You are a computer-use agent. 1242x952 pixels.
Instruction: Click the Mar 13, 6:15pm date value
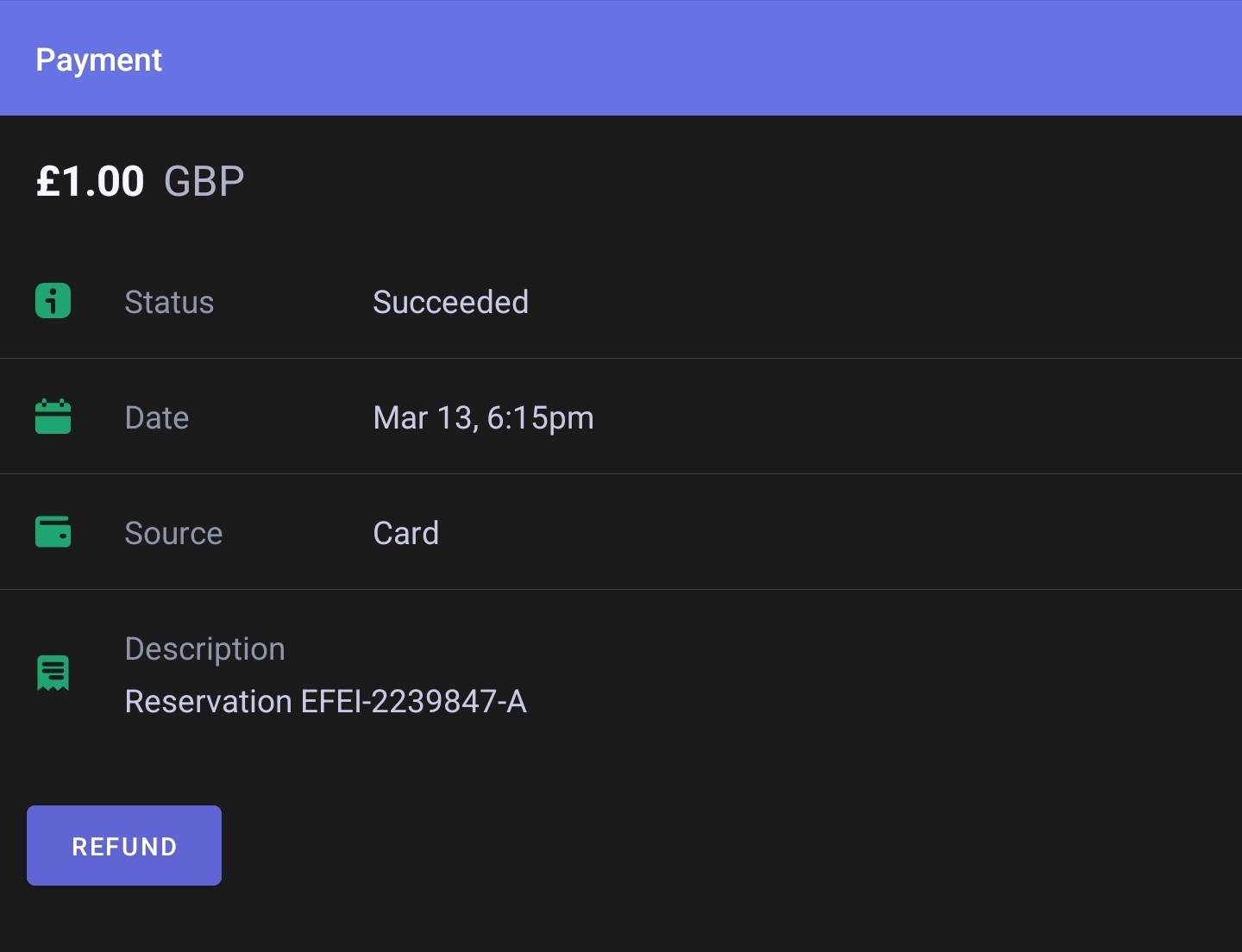(483, 417)
